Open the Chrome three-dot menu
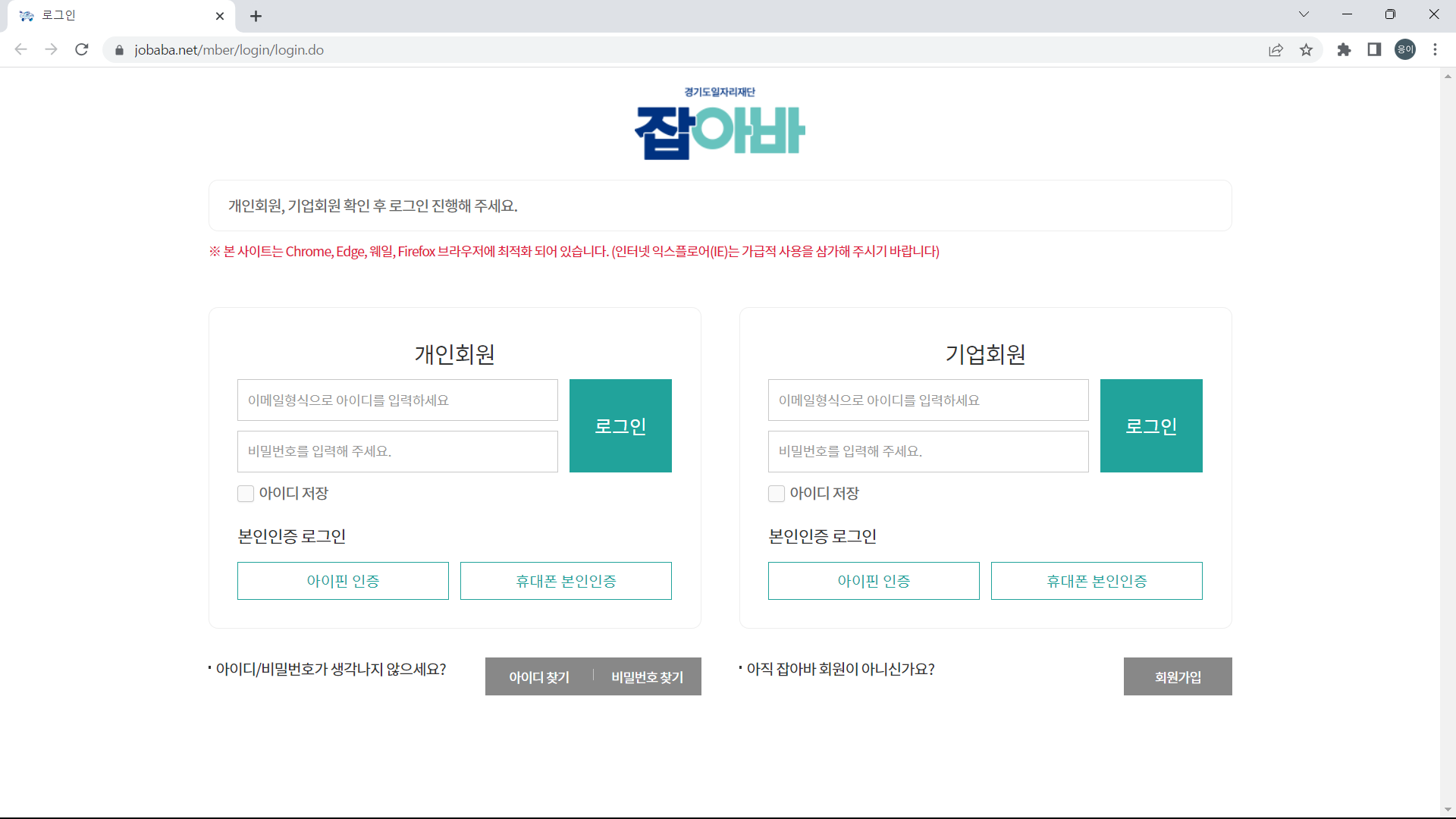Screen dimensions: 1456x819 1435,49
